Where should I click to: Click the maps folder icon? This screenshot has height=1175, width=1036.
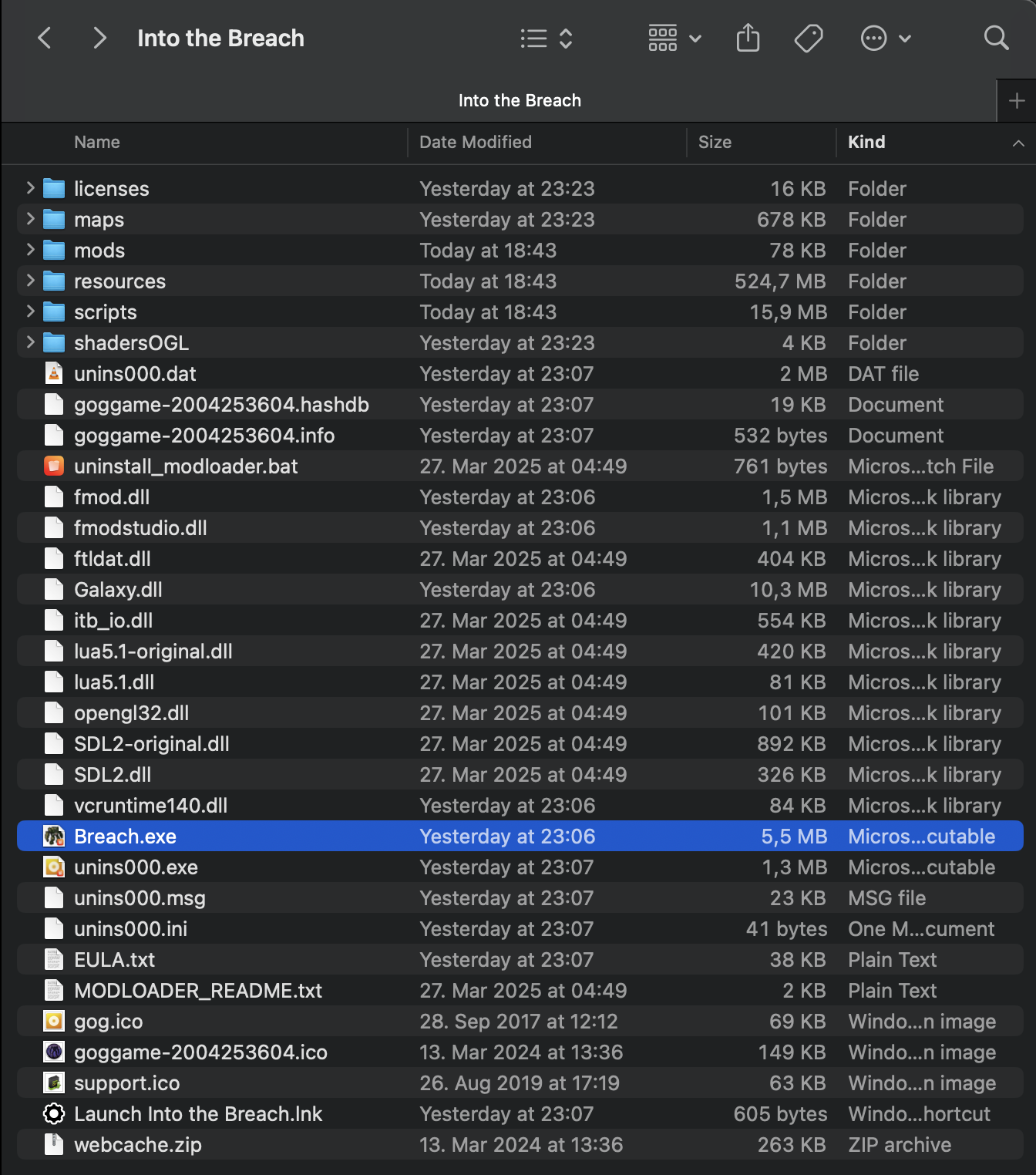click(54, 219)
